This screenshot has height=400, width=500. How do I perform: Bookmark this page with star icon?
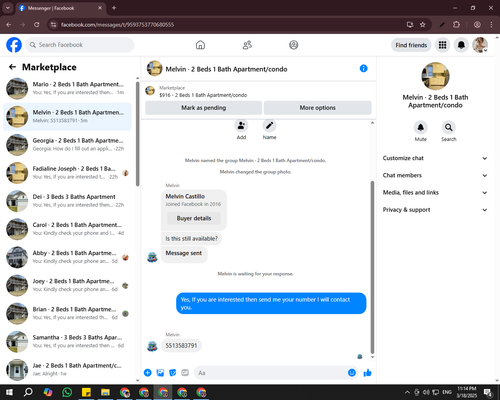423,25
